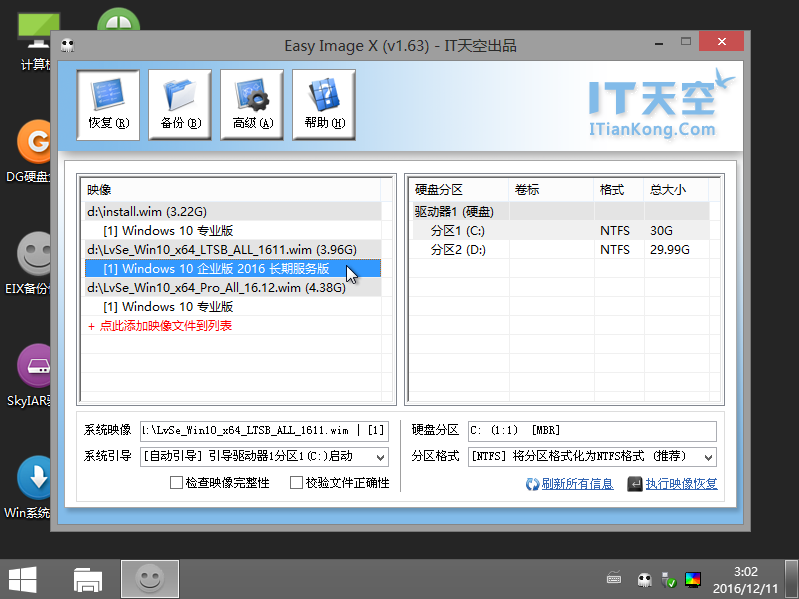This screenshot has width=799, height=599.
Task: Open the 计算机 desktop icon
Action: coord(34,41)
